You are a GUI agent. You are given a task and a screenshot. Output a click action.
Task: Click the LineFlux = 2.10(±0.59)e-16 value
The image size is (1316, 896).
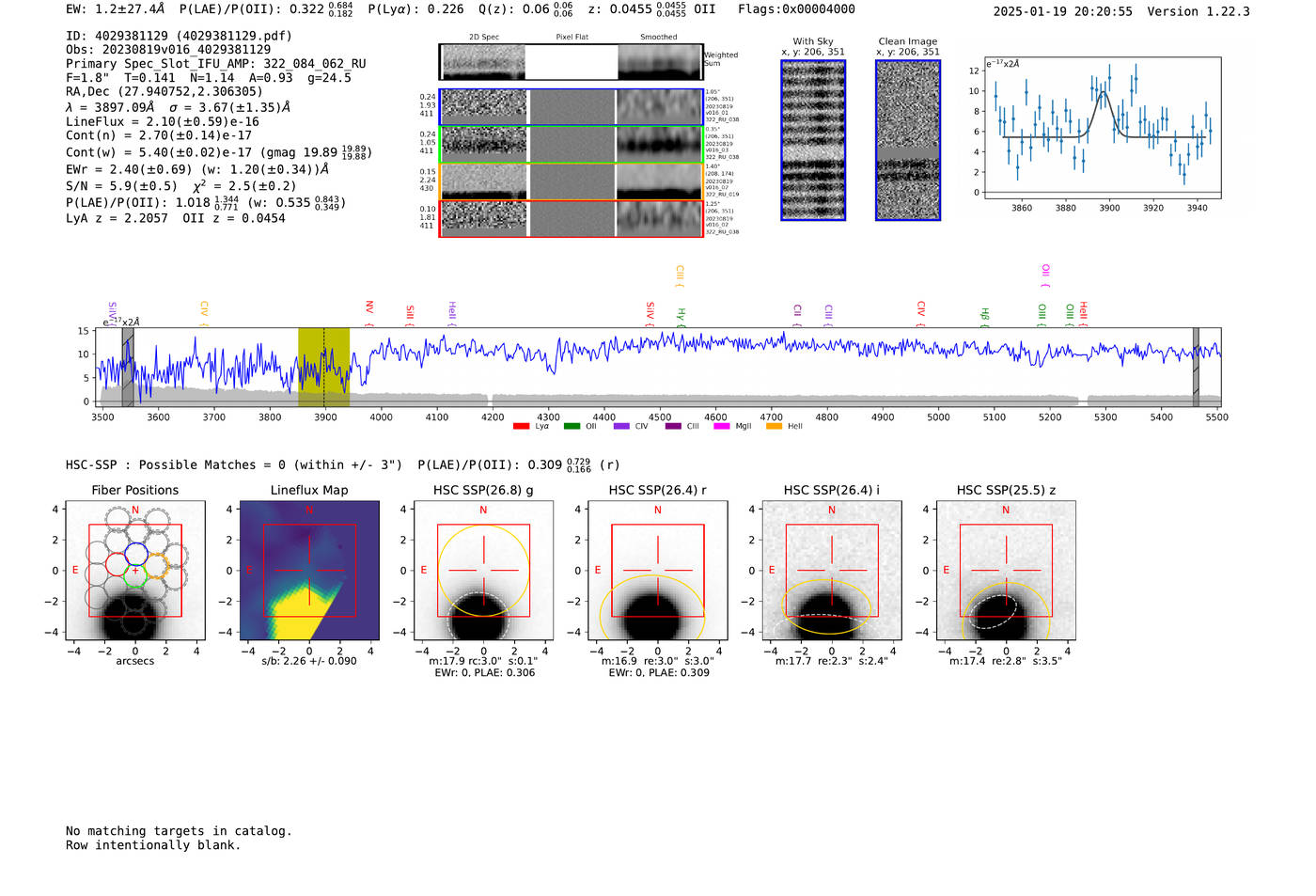coord(163,121)
